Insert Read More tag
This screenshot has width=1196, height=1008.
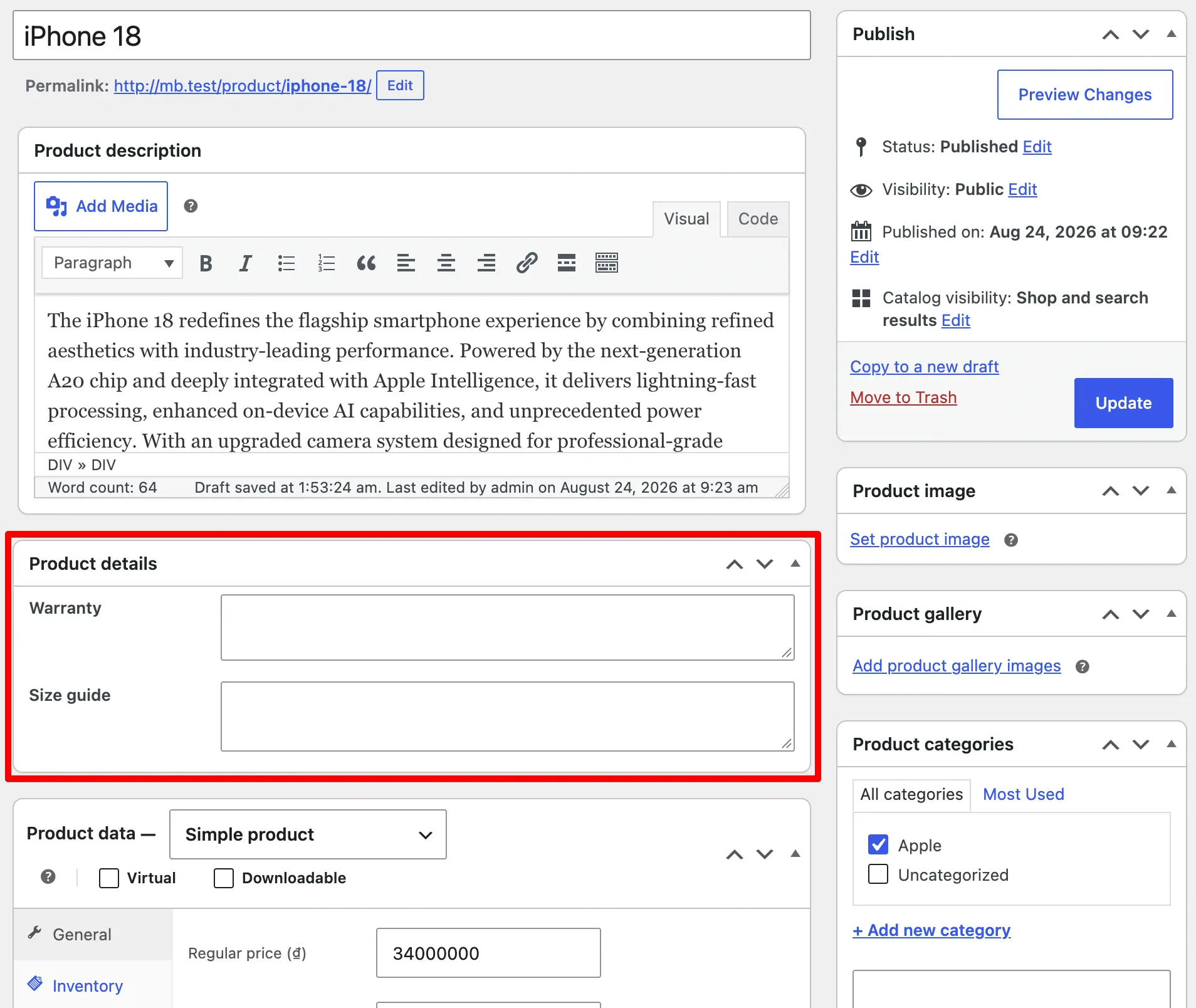point(567,263)
